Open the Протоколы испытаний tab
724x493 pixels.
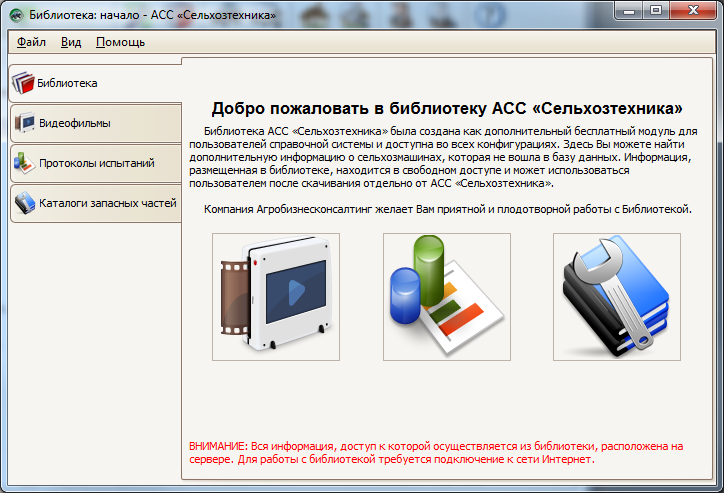click(96, 163)
